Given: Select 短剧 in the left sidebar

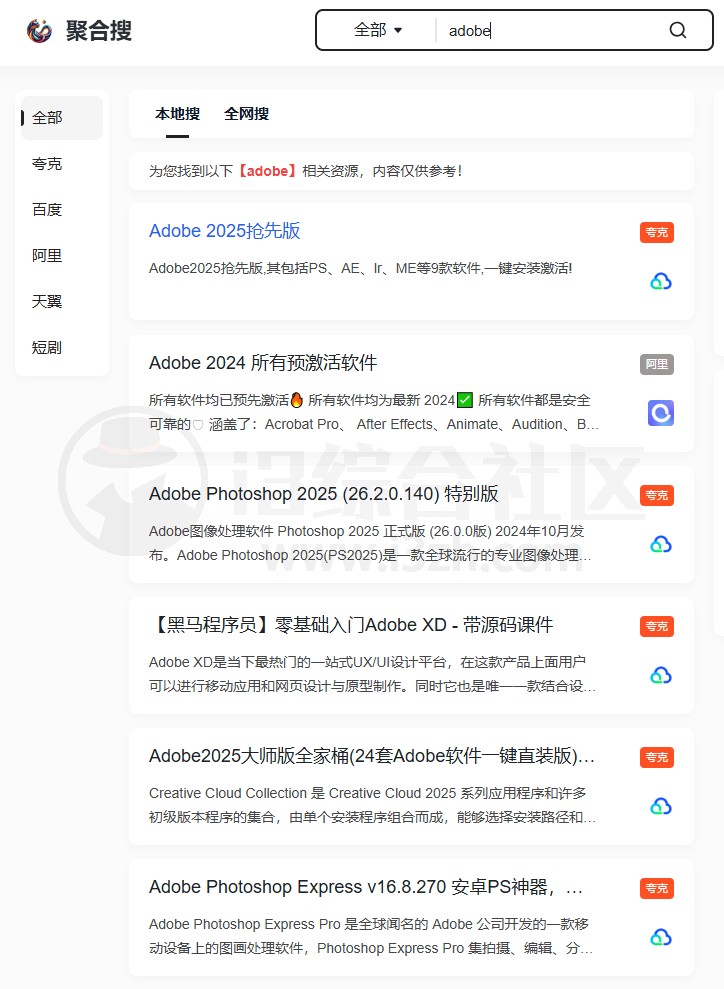Looking at the screenshot, I should tap(47, 348).
